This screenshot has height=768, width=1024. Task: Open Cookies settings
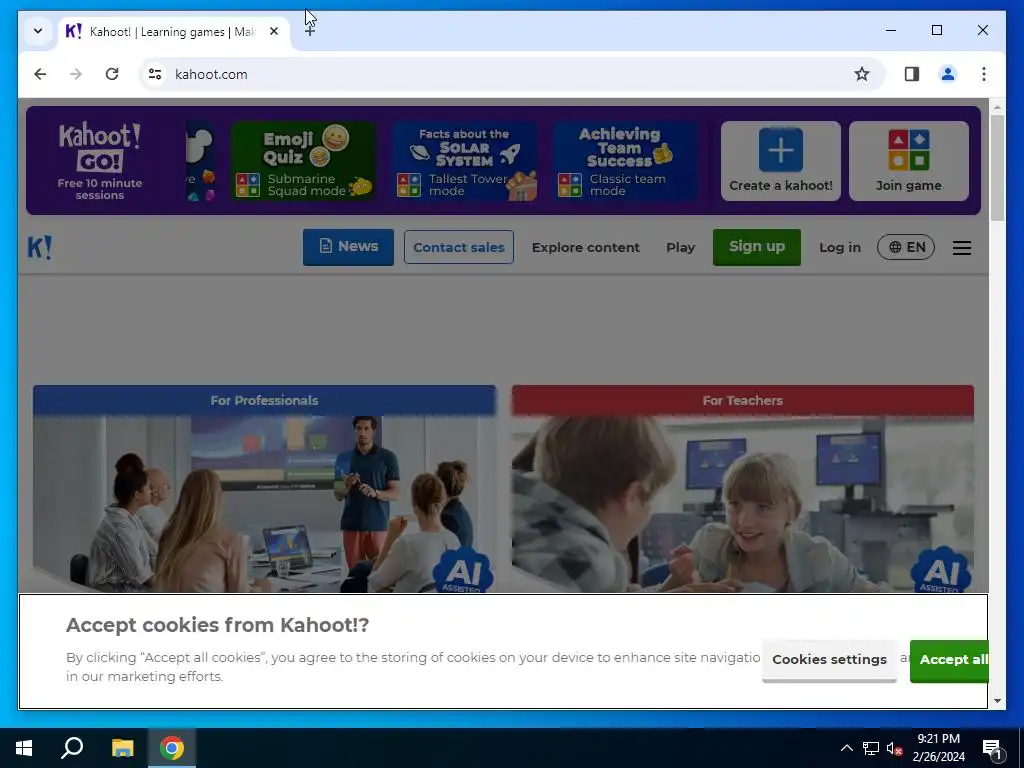(829, 660)
